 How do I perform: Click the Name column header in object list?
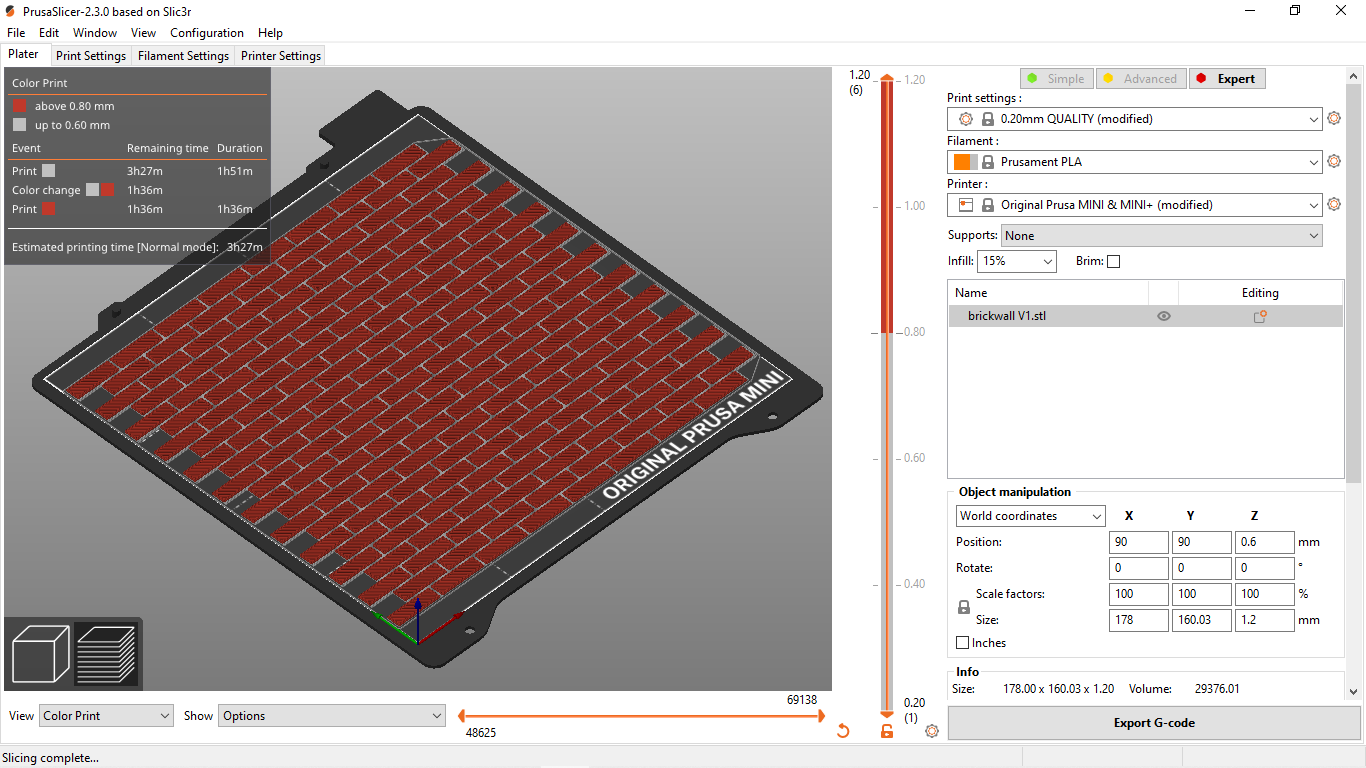pyautogui.click(x=1048, y=293)
